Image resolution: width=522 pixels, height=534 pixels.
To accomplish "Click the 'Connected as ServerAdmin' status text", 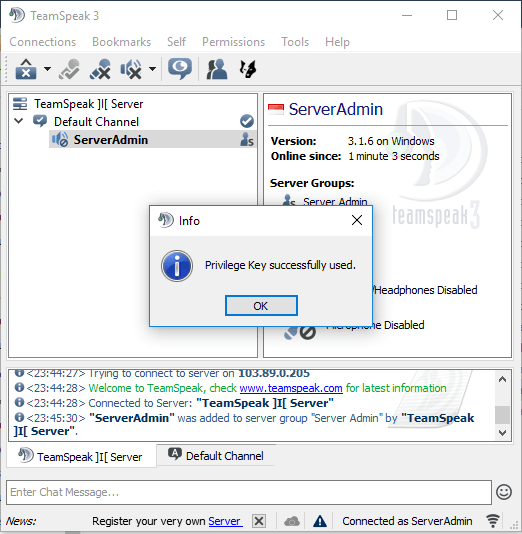I will click(x=407, y=521).
